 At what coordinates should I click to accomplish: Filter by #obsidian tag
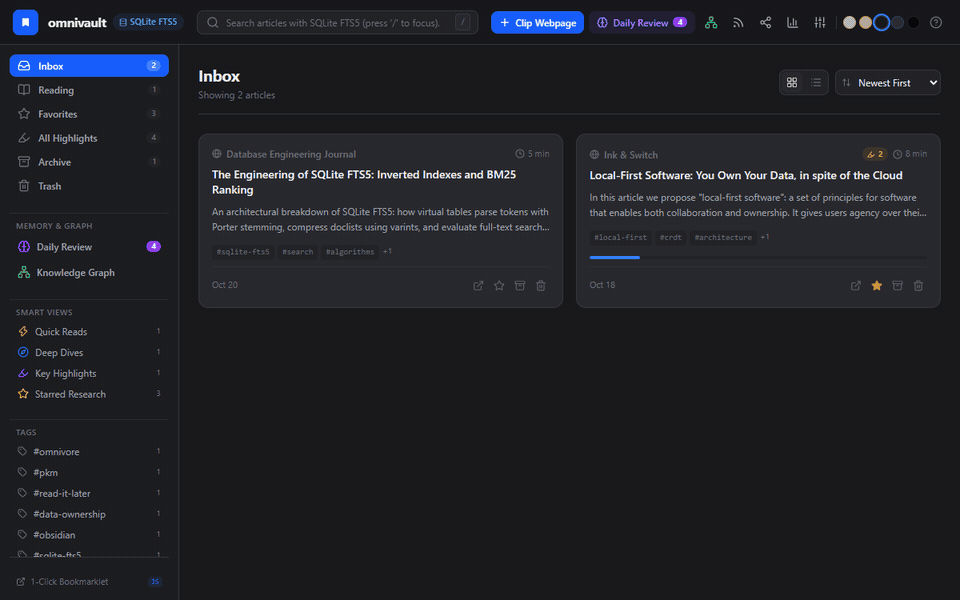click(89, 534)
